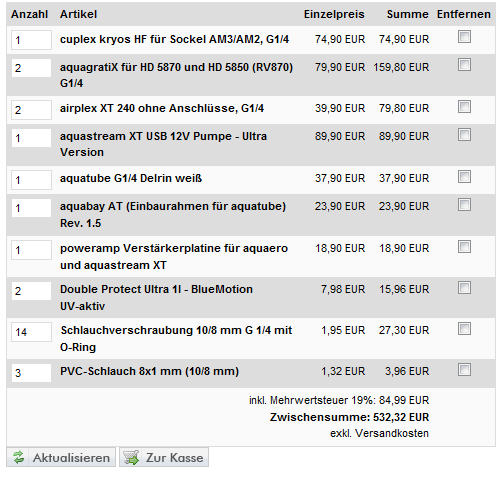Check remove box for aquastream XT USB pump
The height and width of the screenshot is (484, 498).
point(464,135)
